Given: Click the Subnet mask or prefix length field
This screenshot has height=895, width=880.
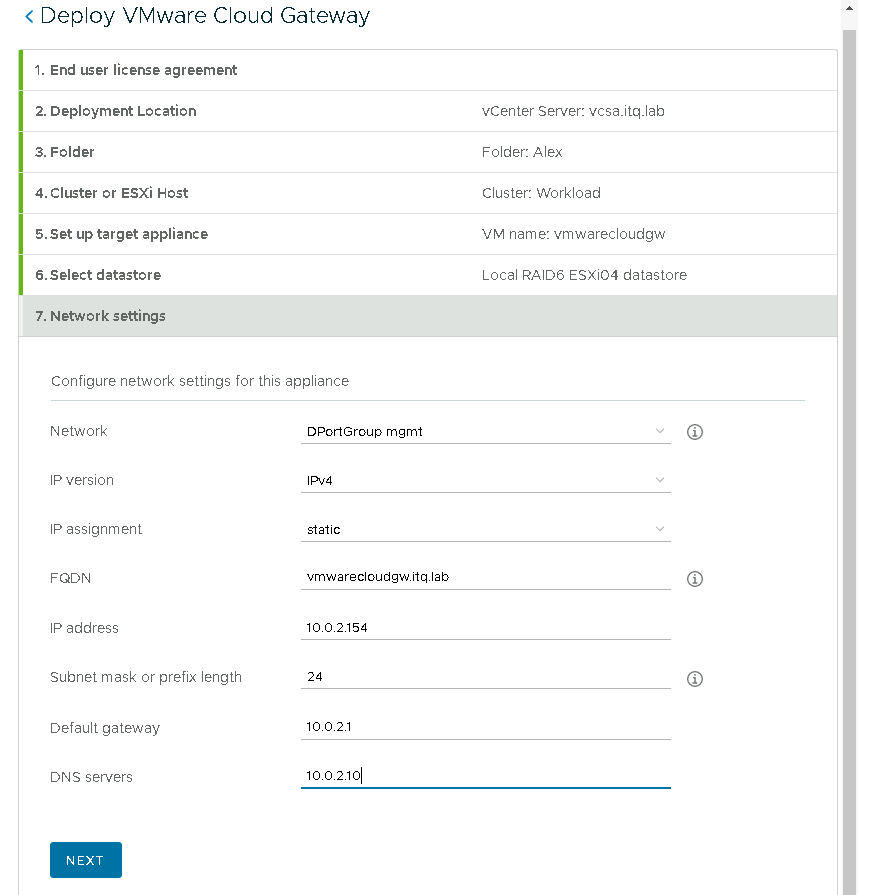Looking at the screenshot, I should [x=486, y=677].
